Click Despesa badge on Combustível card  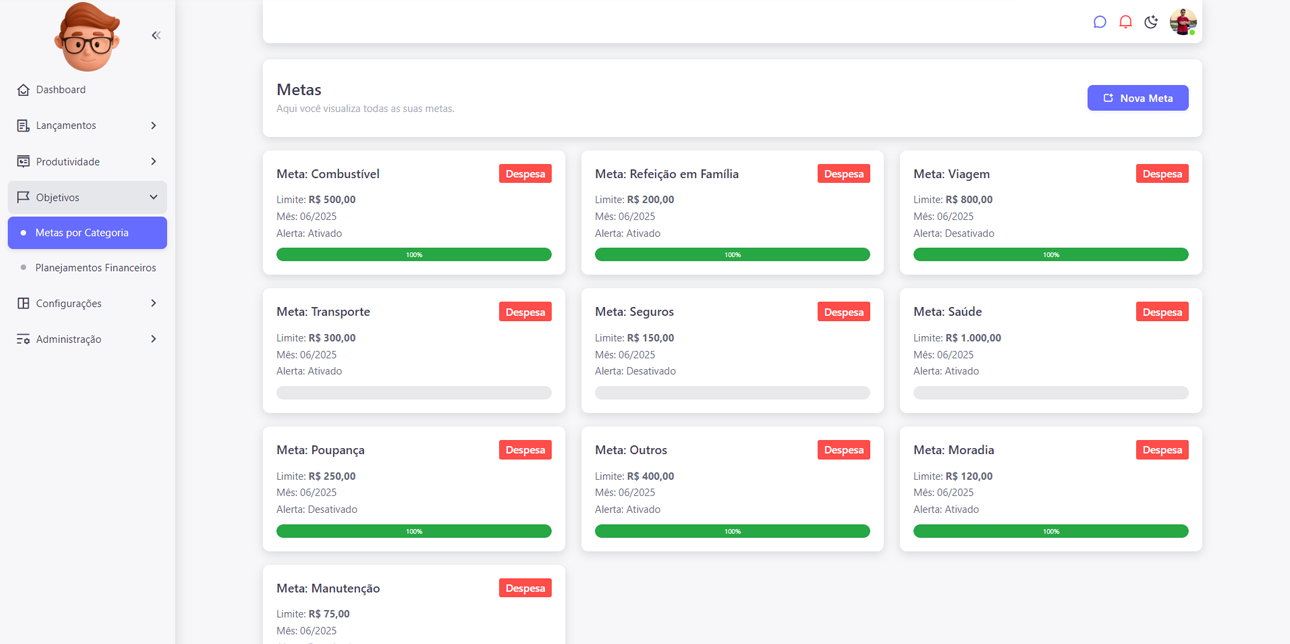tap(525, 174)
